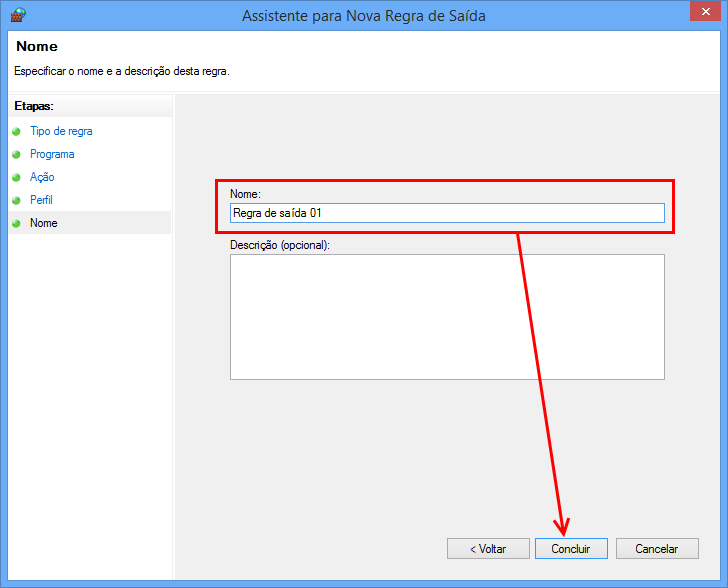Click green bullet beside Programa
This screenshot has height=588, width=728.
pyautogui.click(x=16, y=154)
